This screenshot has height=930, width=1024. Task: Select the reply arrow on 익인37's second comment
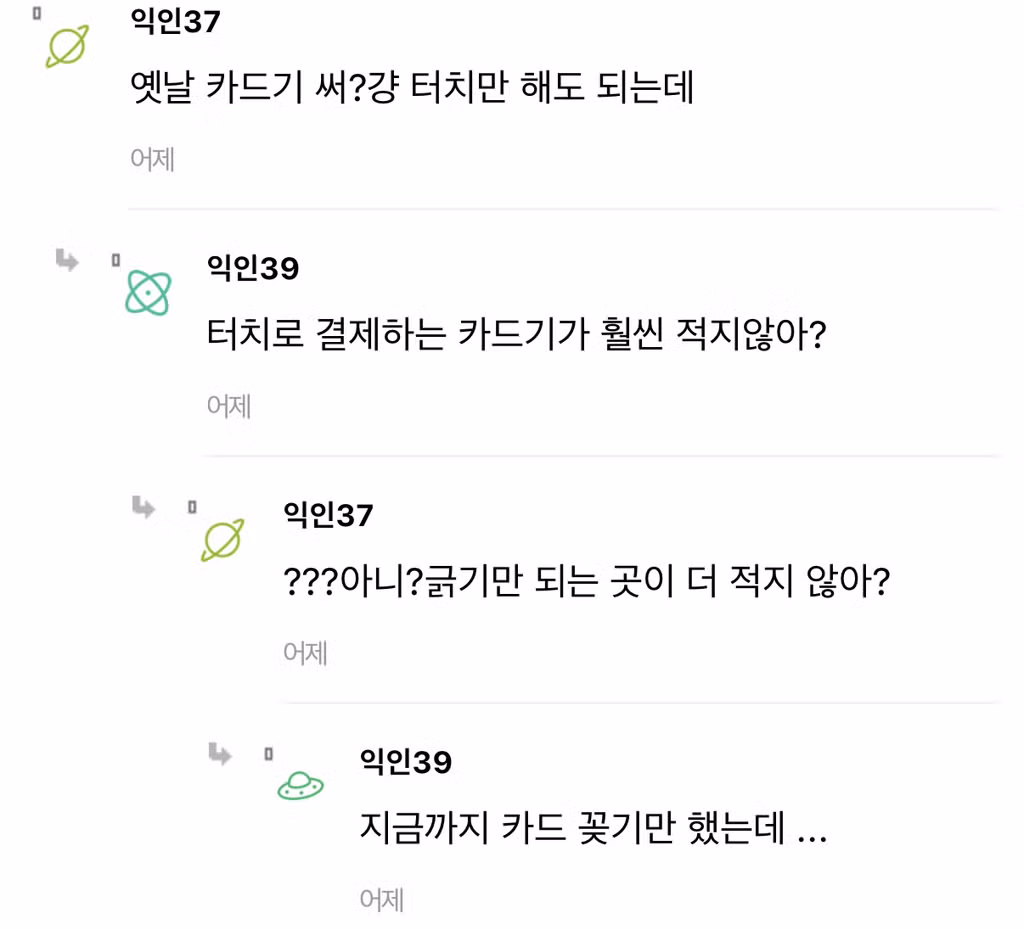click(x=144, y=508)
